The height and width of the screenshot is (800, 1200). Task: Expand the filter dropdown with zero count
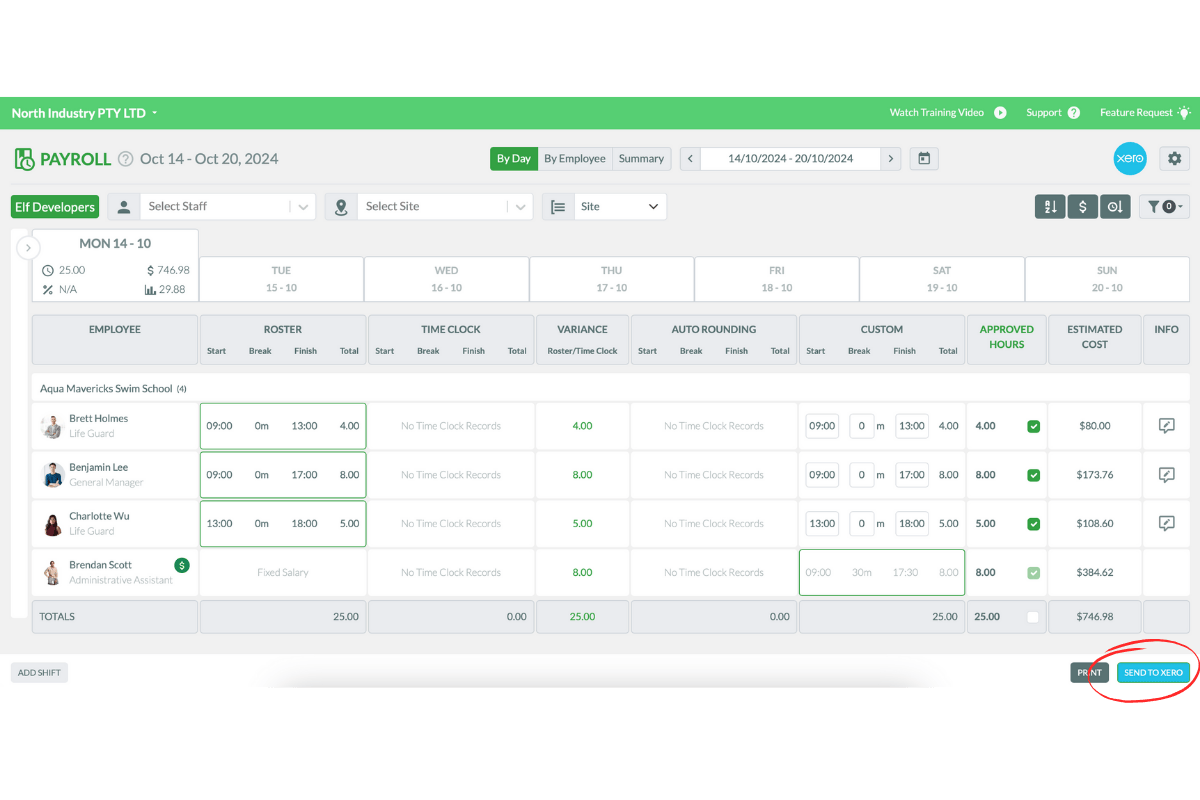pyautogui.click(x=1164, y=206)
